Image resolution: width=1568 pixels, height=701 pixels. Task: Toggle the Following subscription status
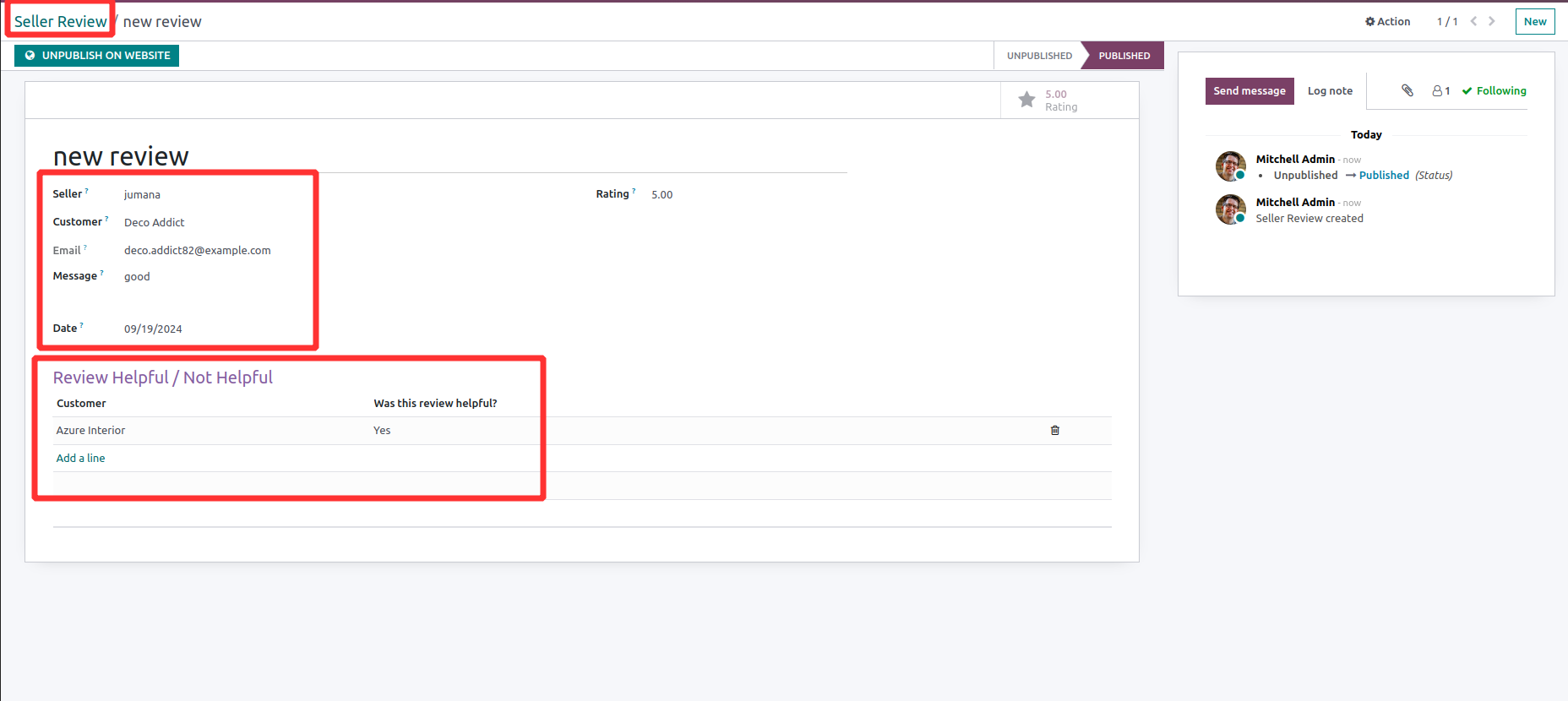1494,90
